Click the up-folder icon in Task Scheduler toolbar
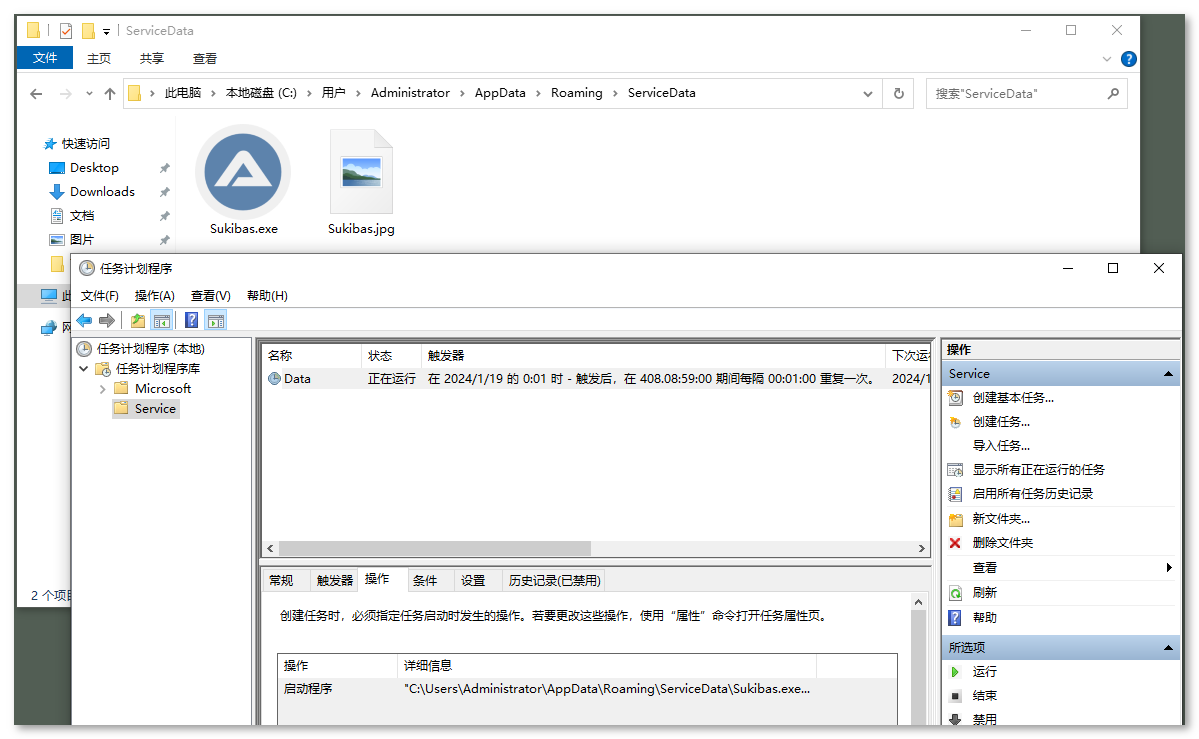This screenshot has width=1199, height=739. tap(138, 321)
